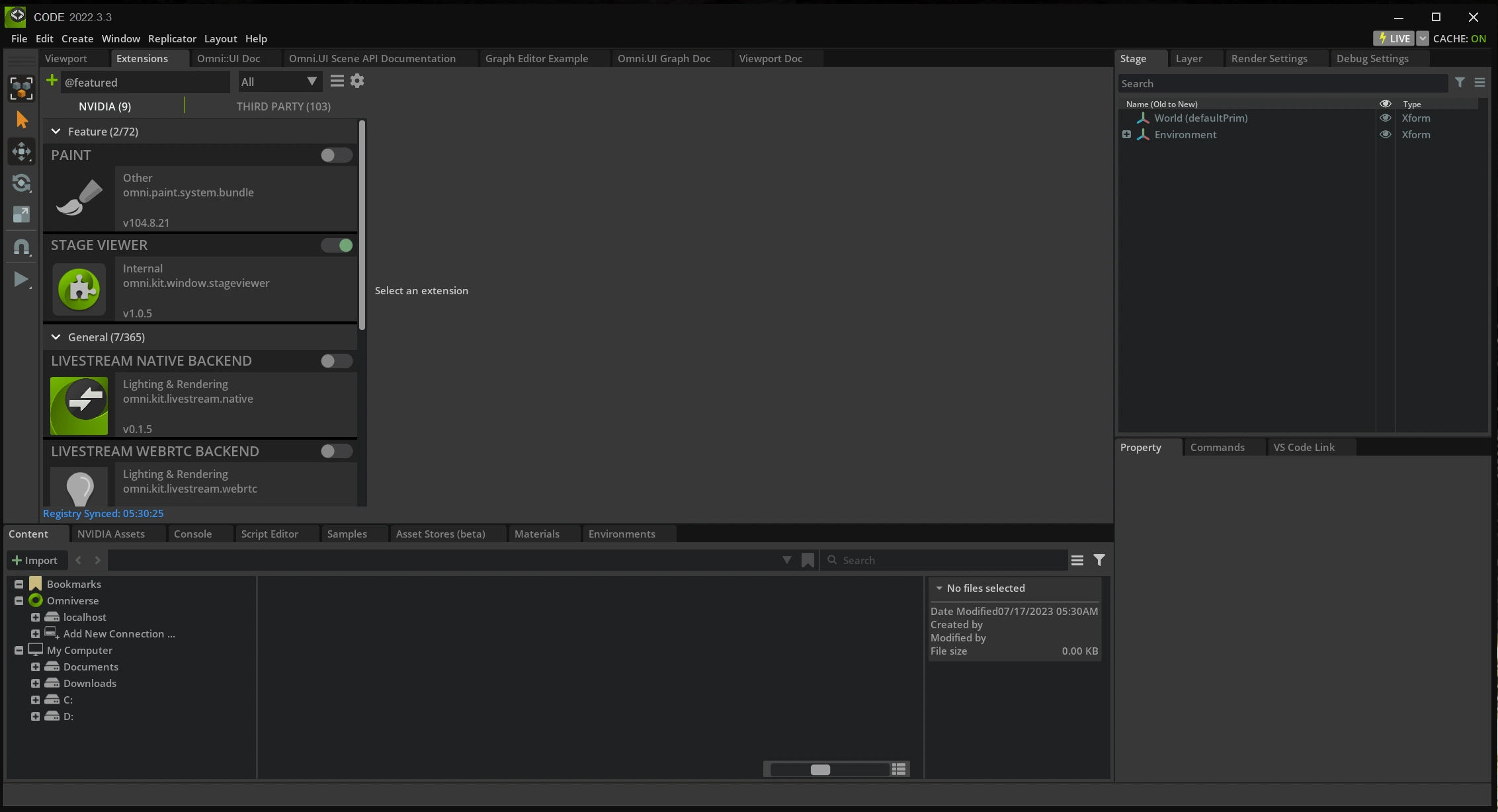Expand the localhost tree node

click(35, 617)
